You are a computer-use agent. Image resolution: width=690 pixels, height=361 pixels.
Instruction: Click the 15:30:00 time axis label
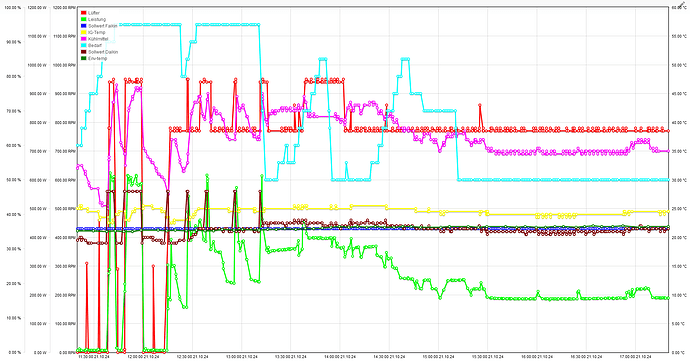point(488,357)
